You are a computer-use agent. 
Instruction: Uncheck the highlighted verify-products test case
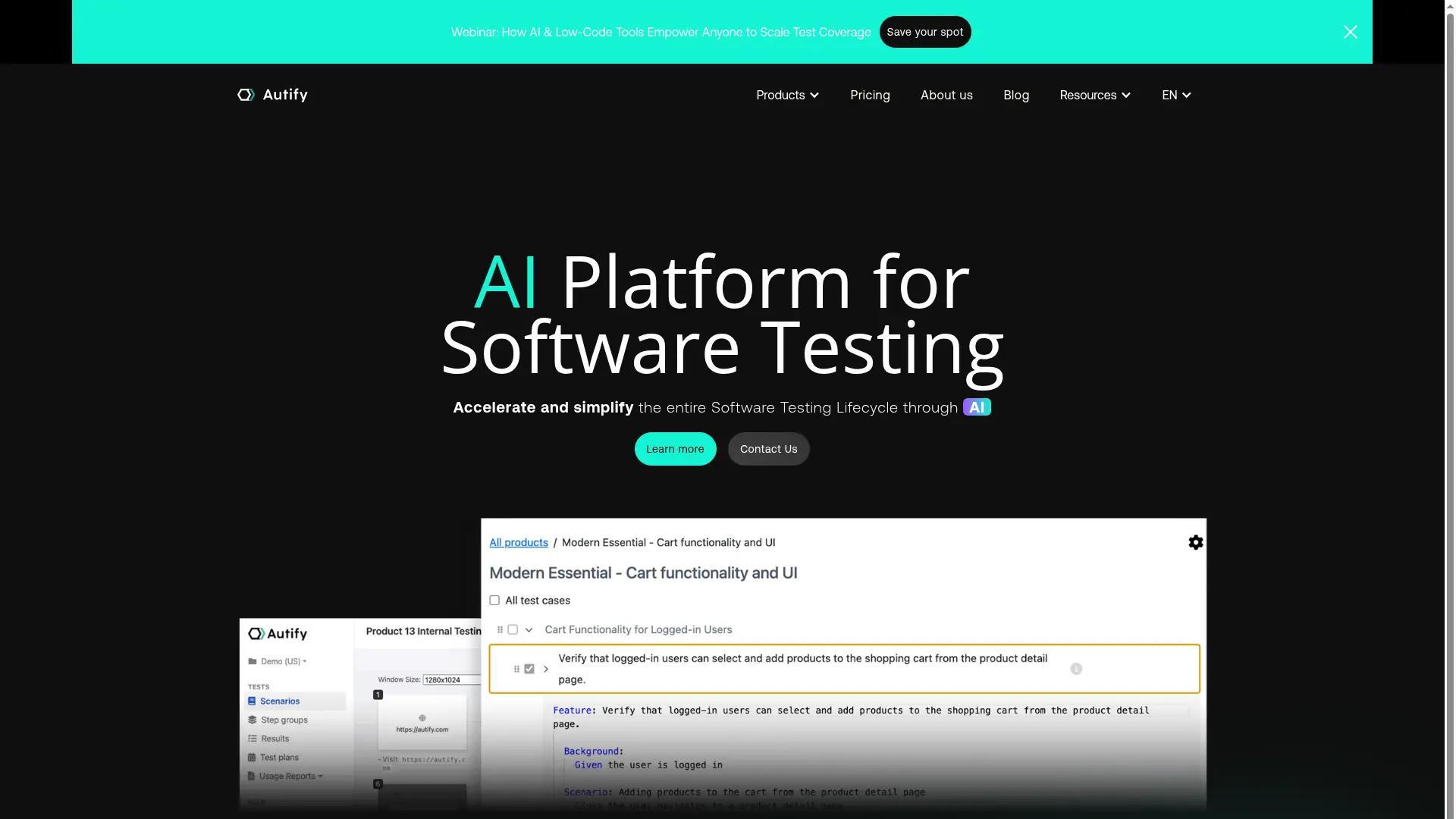528,668
